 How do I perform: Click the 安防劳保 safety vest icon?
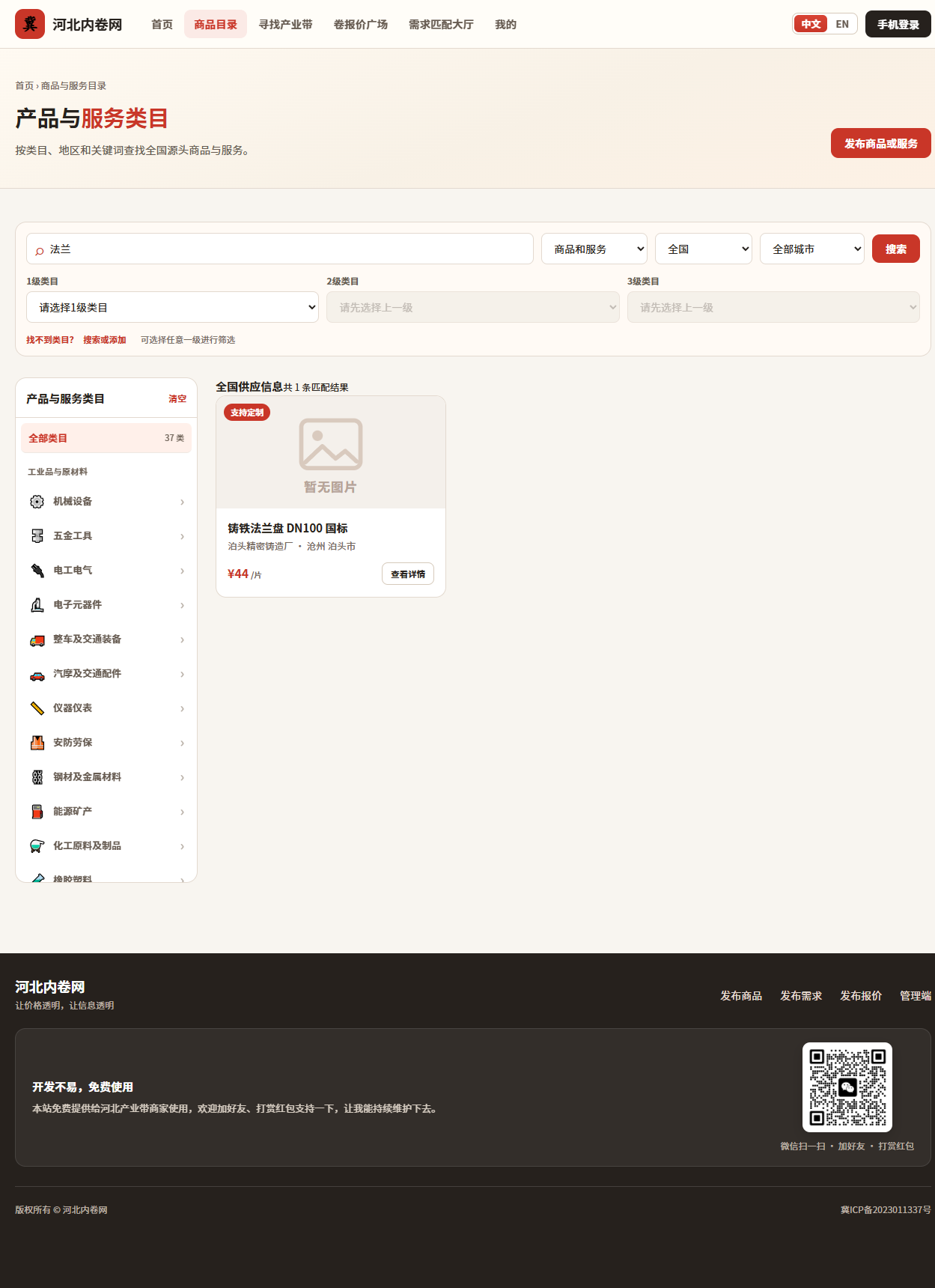[x=37, y=743]
